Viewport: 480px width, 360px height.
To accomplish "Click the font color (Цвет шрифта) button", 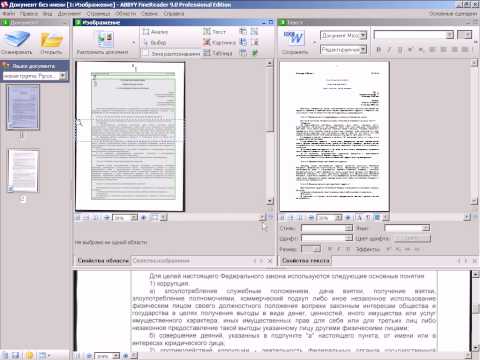I will (x=412, y=239).
